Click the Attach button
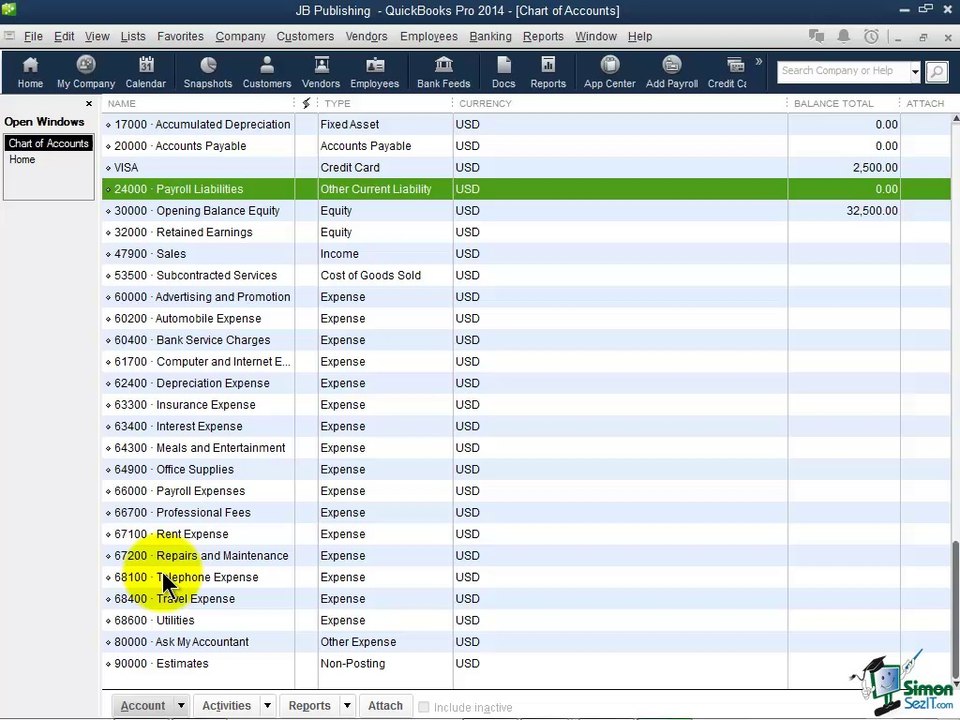Screen dimensions: 960x720 click(x=385, y=706)
